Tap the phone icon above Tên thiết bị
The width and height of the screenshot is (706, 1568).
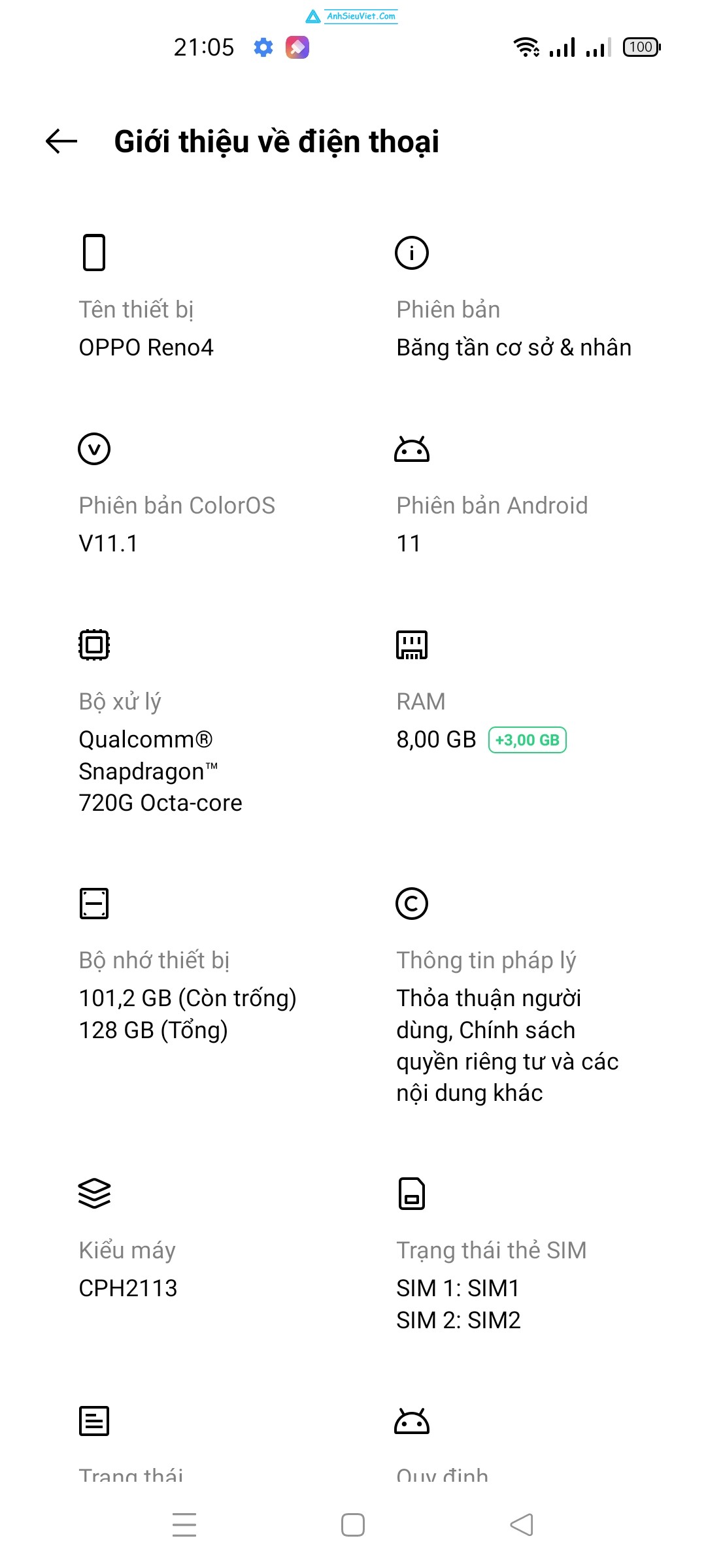point(94,252)
